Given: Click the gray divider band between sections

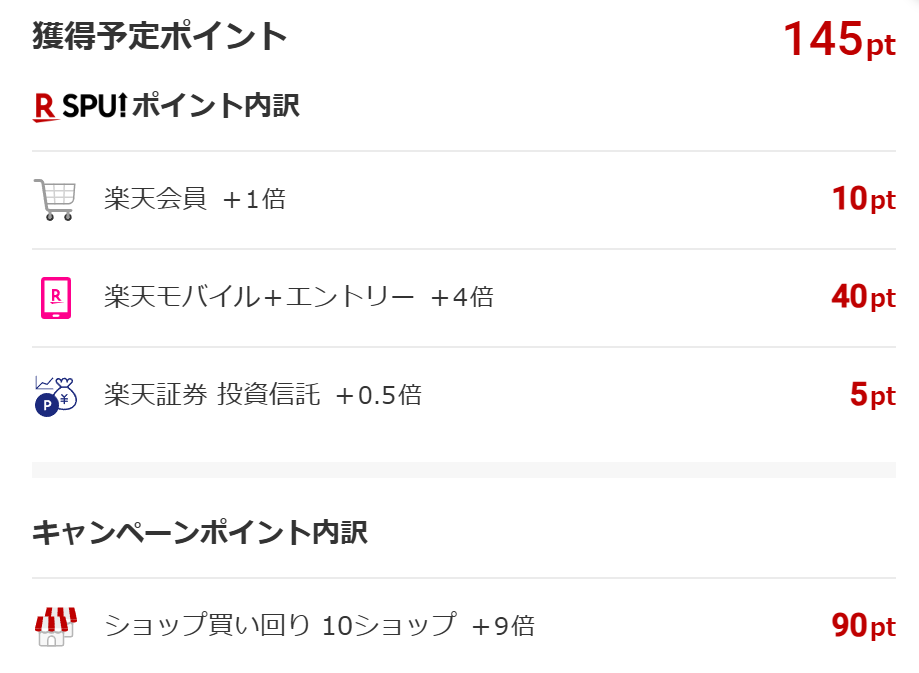Looking at the screenshot, I should [x=463, y=469].
